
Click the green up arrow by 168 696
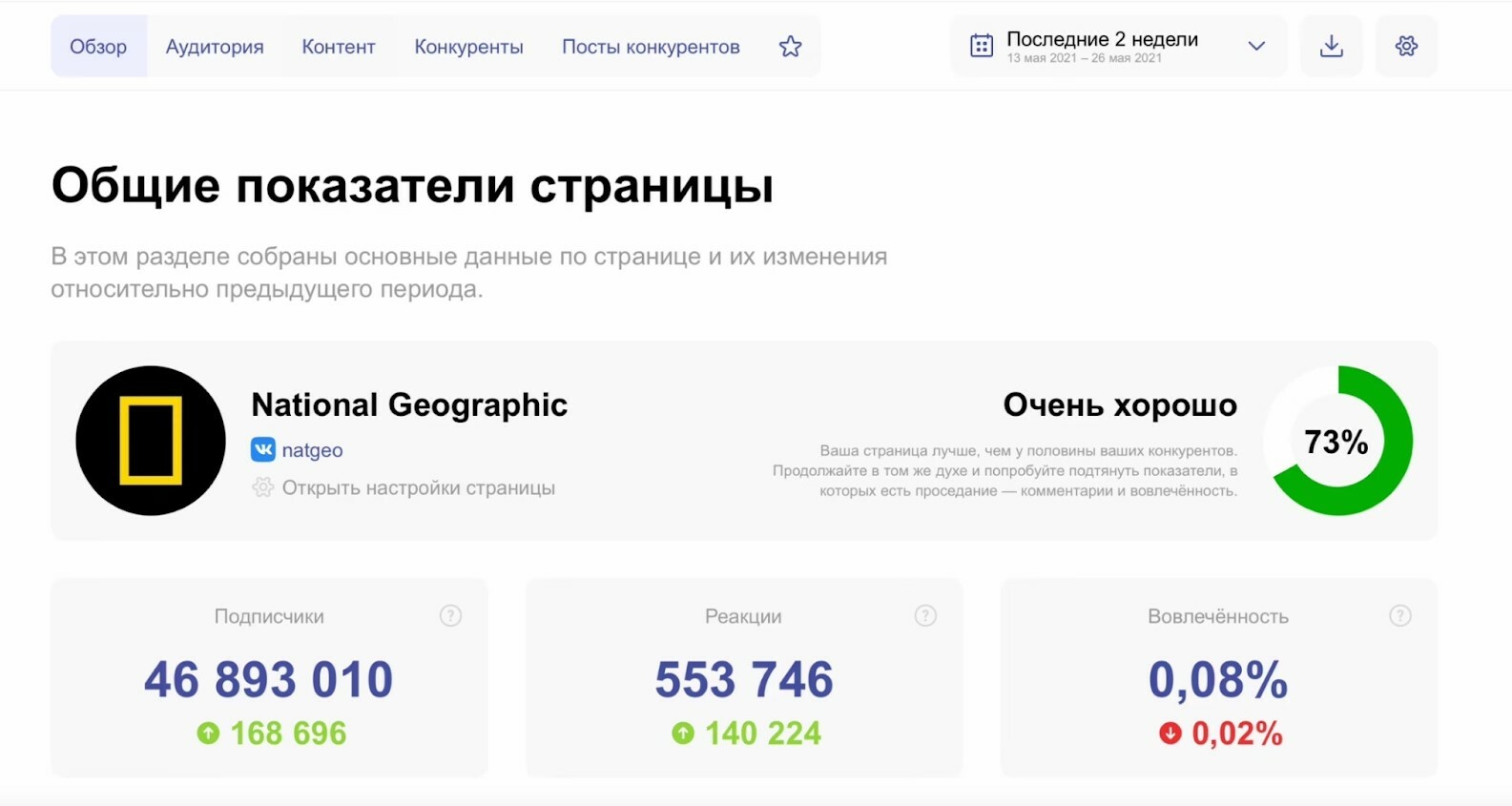pos(208,734)
